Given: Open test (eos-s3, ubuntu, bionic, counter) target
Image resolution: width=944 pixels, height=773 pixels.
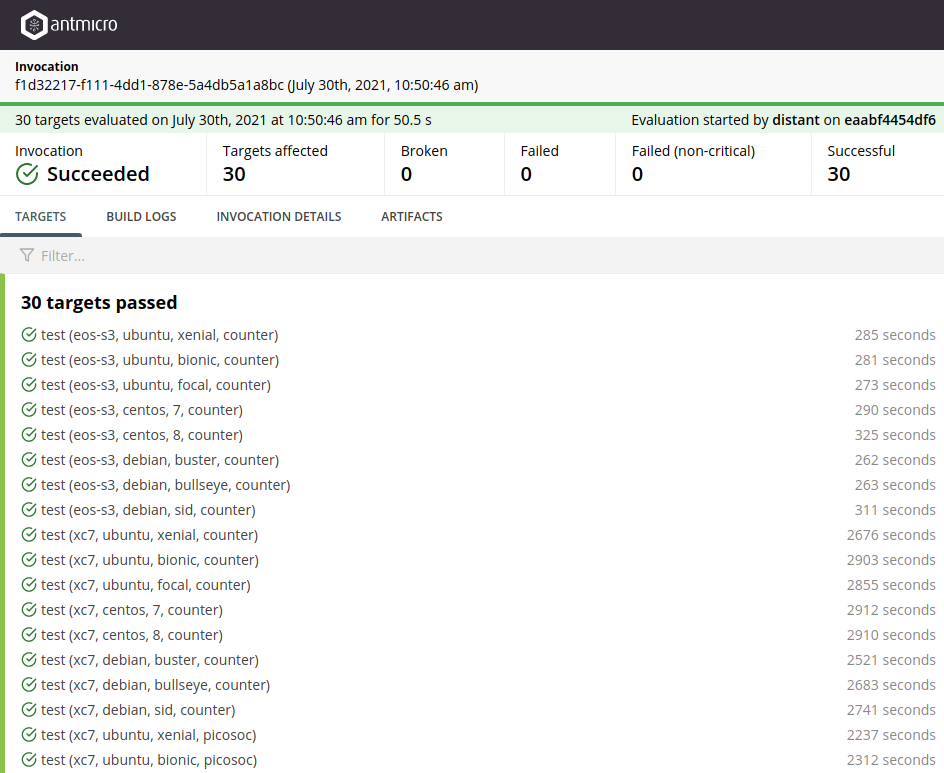Looking at the screenshot, I should click(160, 360).
